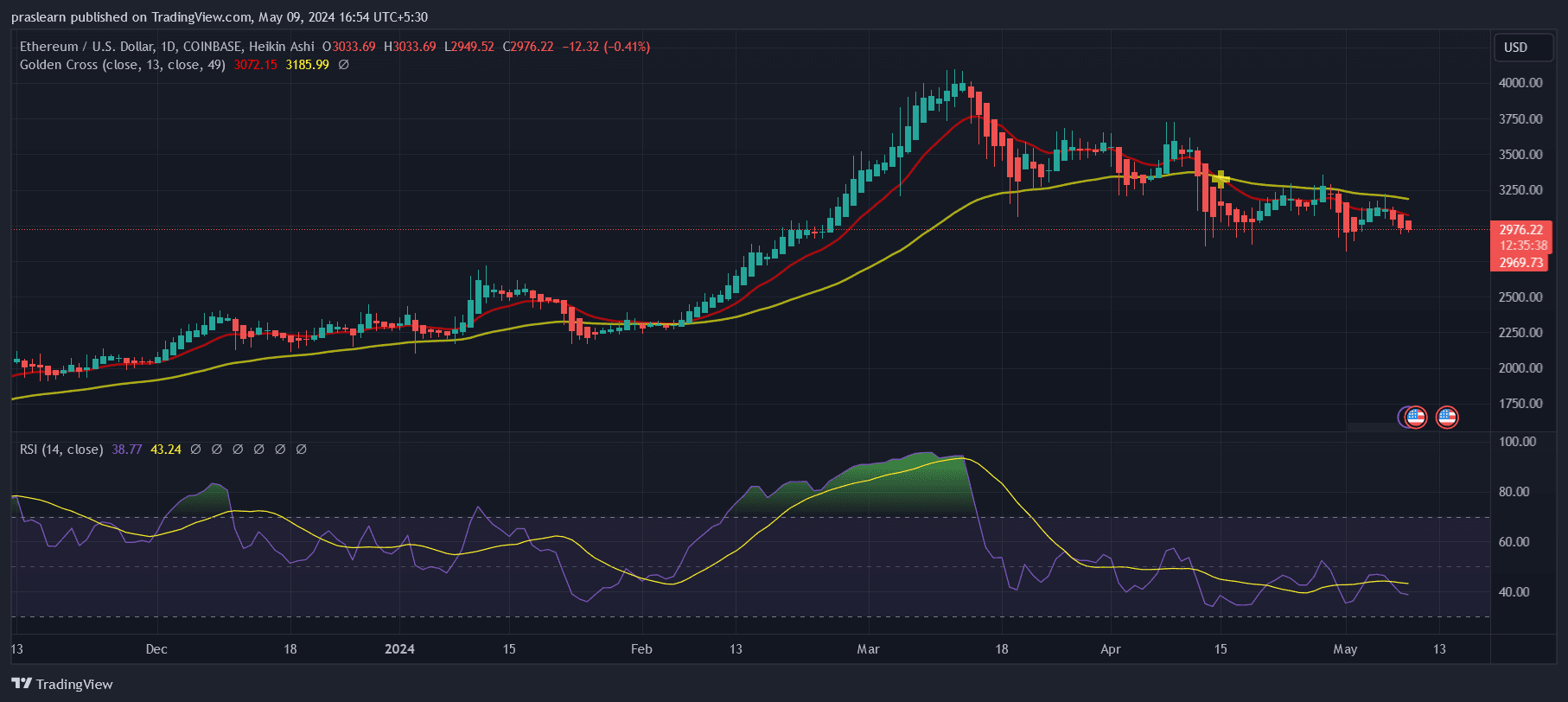Screen dimensions: 1568x702
Task: Click the Ethereum / U.S. Dollar symbol title
Action: click(87, 47)
